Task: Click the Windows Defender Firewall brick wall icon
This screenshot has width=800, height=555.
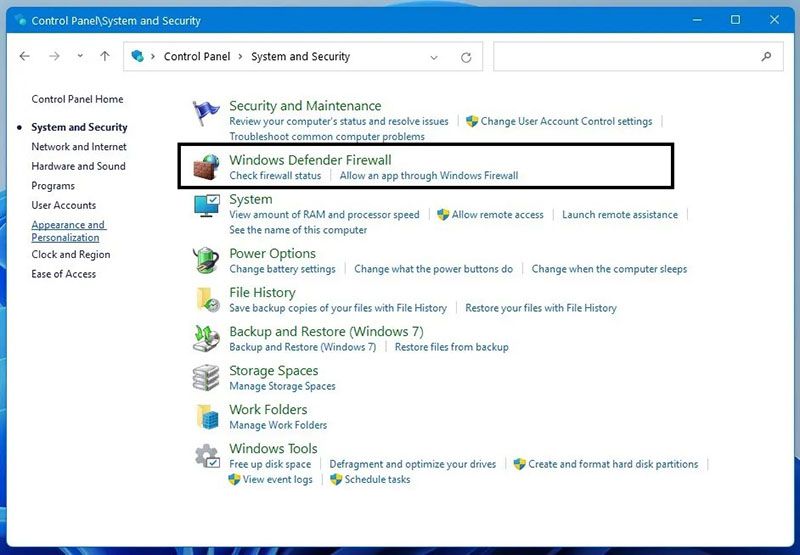Action: tap(206, 167)
